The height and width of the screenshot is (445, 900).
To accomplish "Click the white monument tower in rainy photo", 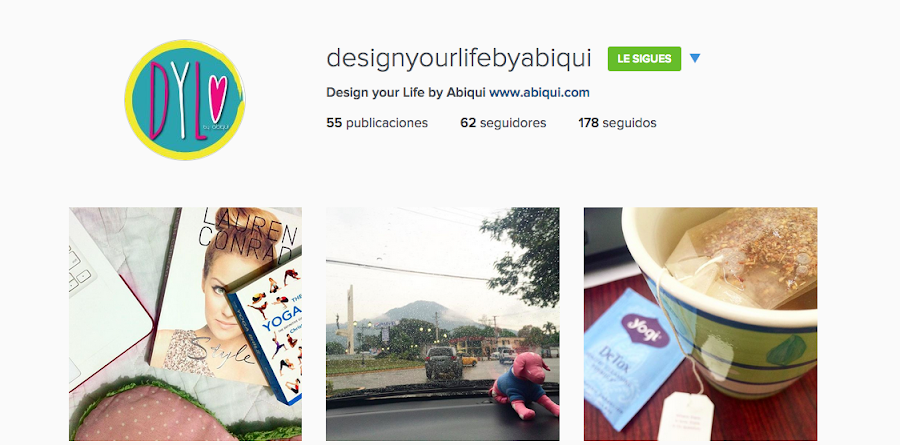I will click(349, 320).
